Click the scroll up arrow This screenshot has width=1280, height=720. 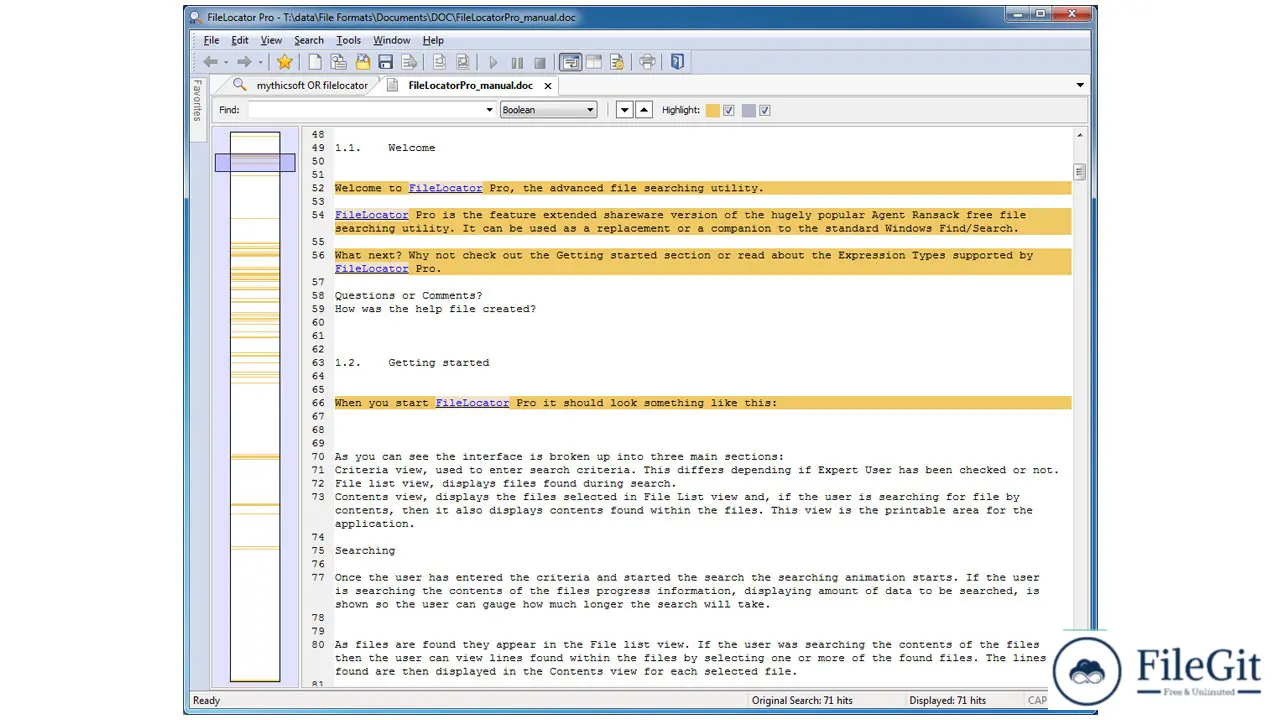[x=1080, y=134]
